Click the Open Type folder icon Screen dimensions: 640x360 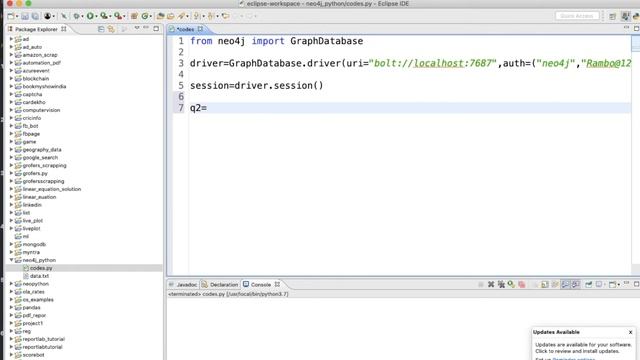pos(160,16)
